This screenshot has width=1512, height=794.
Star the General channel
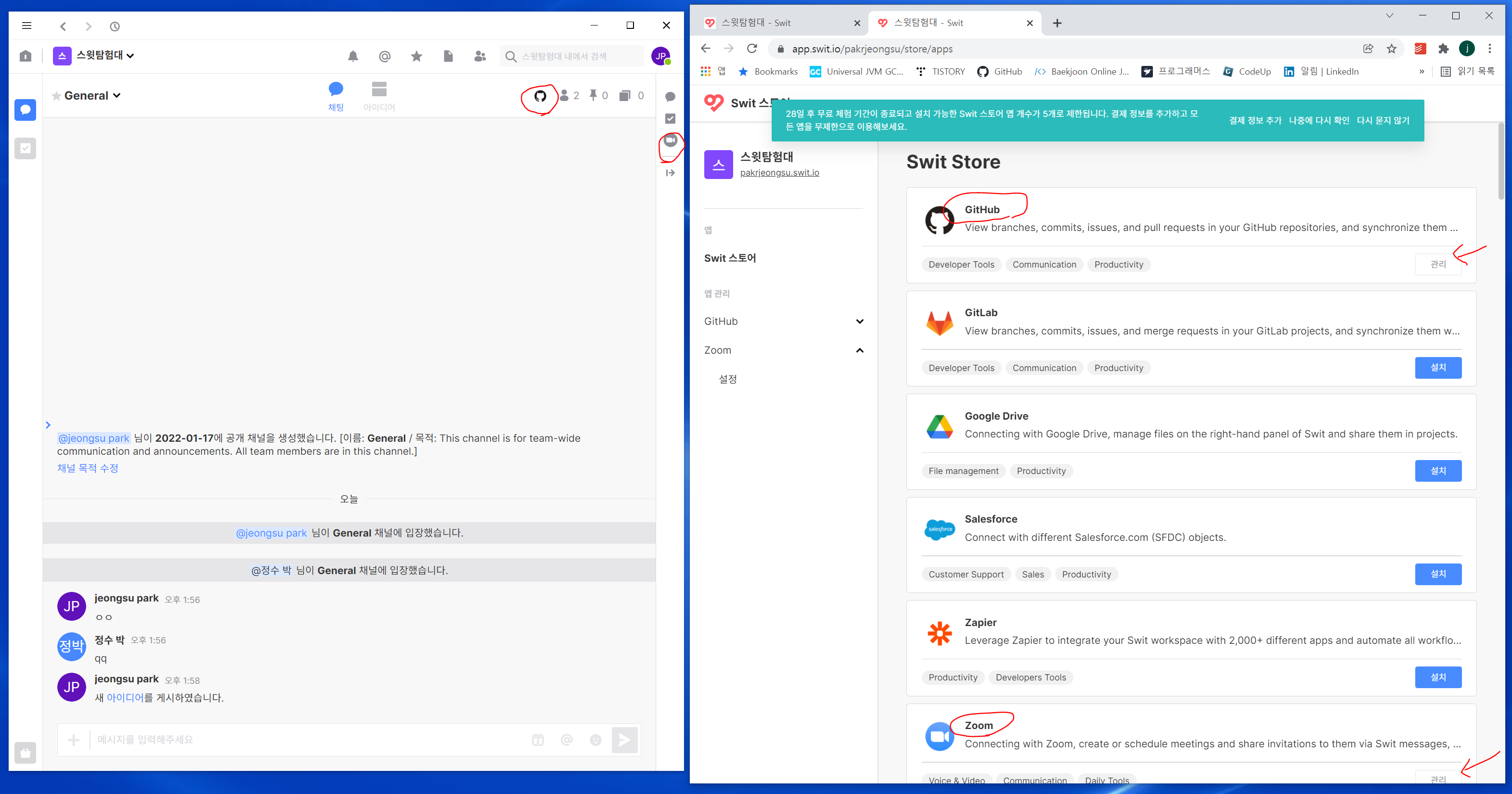(x=56, y=96)
